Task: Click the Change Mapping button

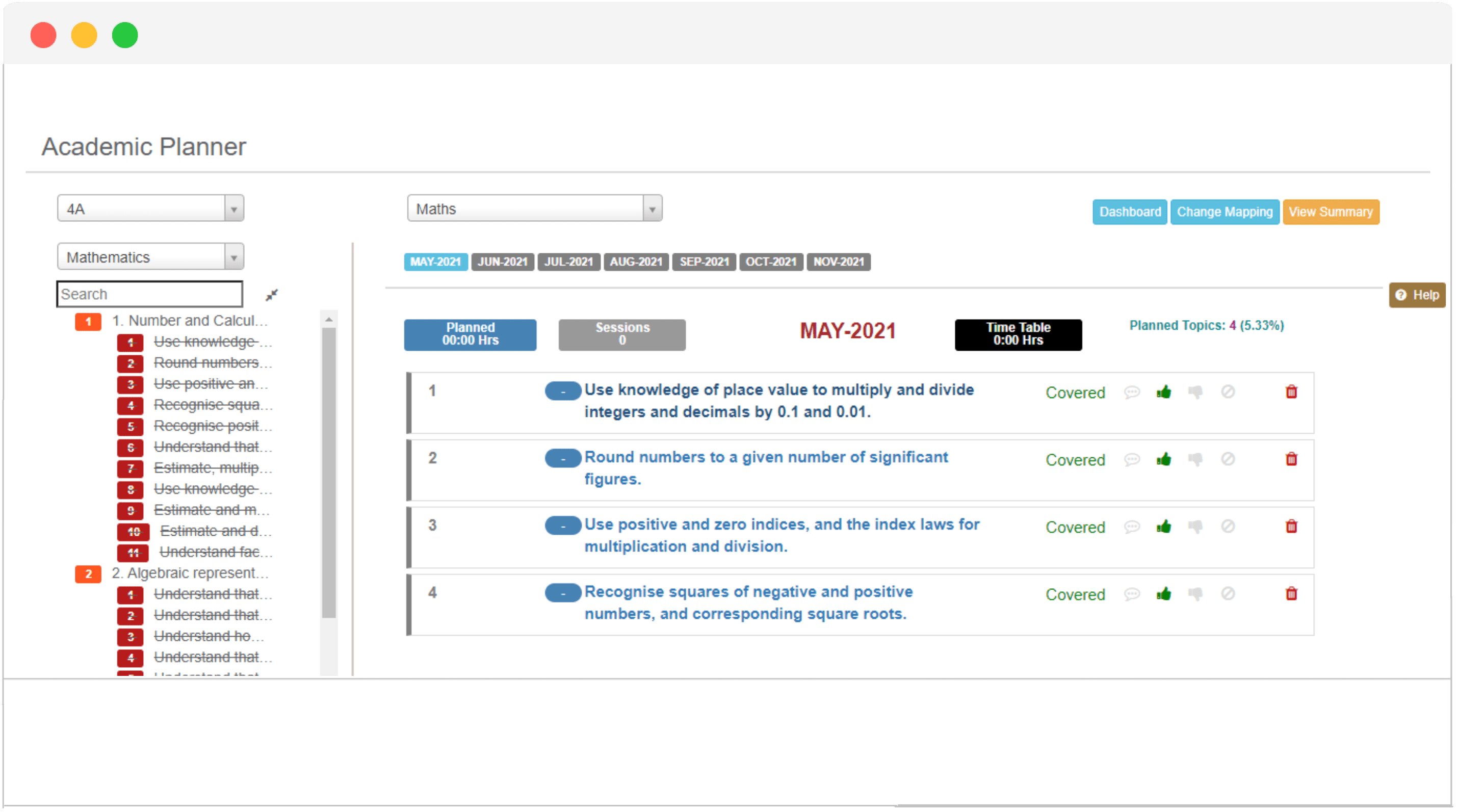Action: pyautogui.click(x=1223, y=211)
